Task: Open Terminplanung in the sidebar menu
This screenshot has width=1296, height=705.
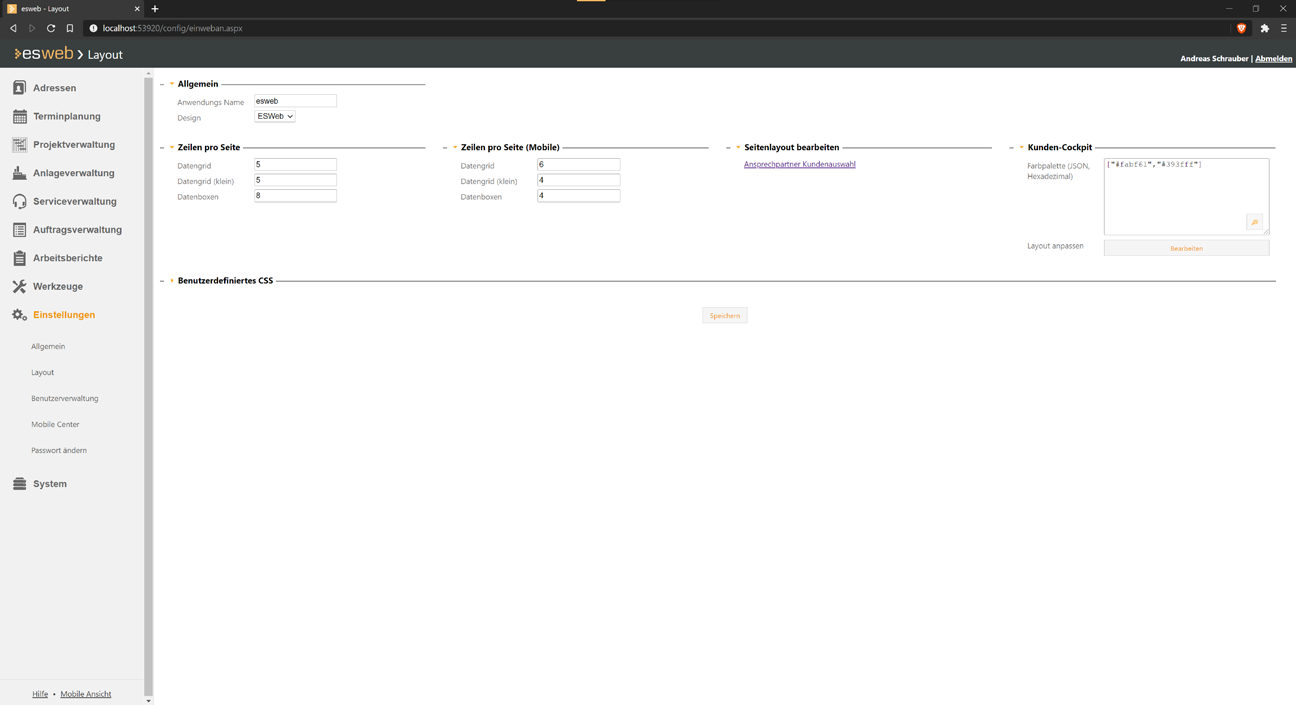Action: point(67,116)
